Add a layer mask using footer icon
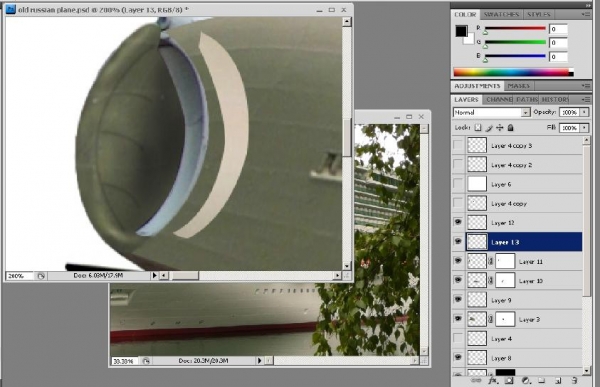This screenshot has height=387, width=600. pos(509,380)
